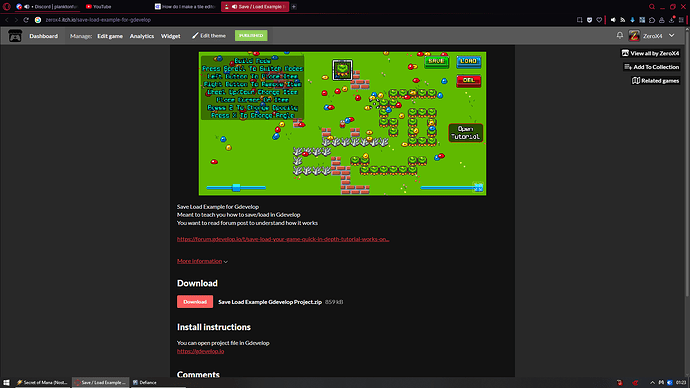Add page to bookmarks with heart icon
The height and width of the screenshot is (388, 690).
599,20
